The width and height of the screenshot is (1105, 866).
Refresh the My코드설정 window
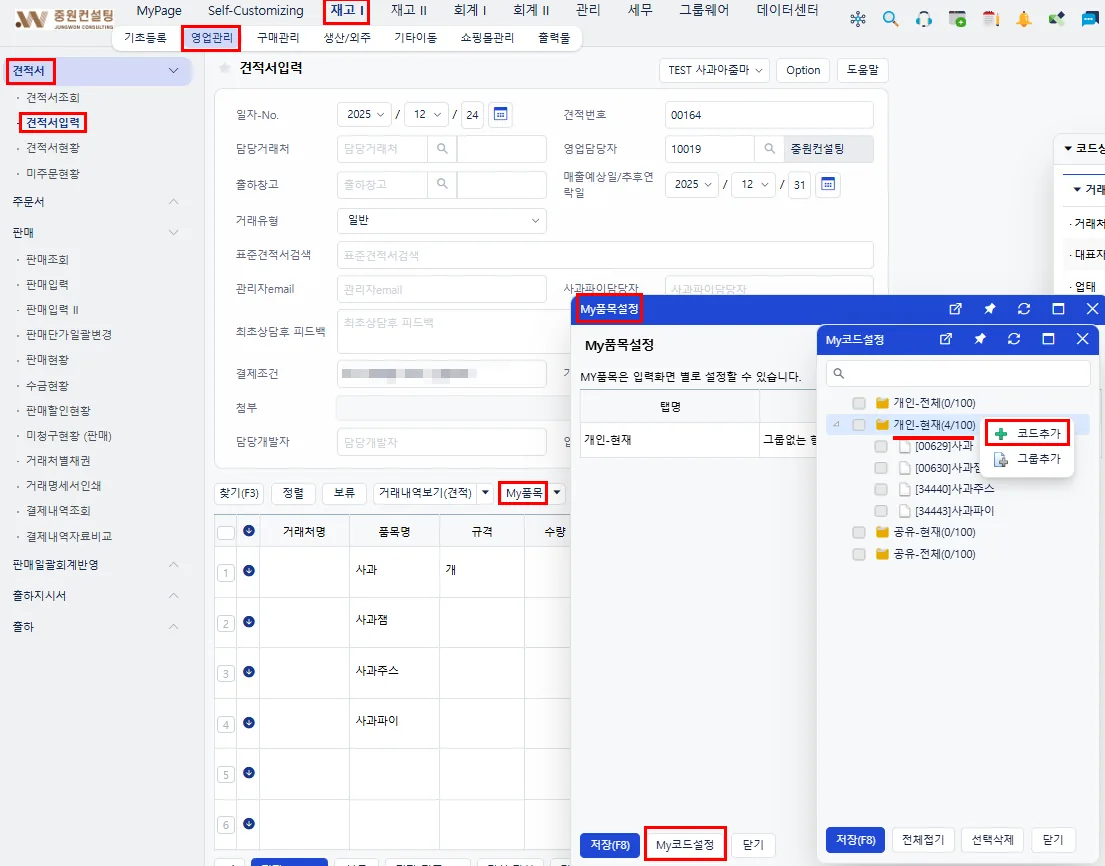point(1014,339)
